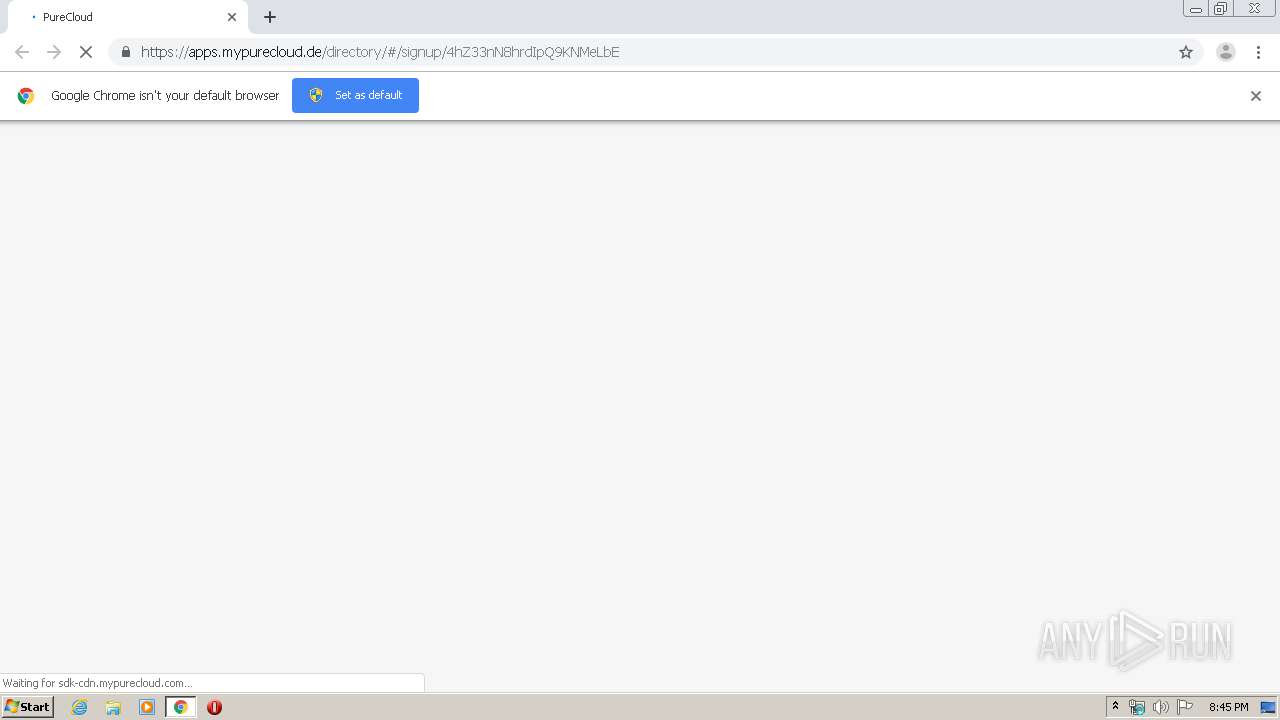Screen dimensions: 1280x720
Task: Dismiss the default browser notification bar
Action: (1256, 96)
